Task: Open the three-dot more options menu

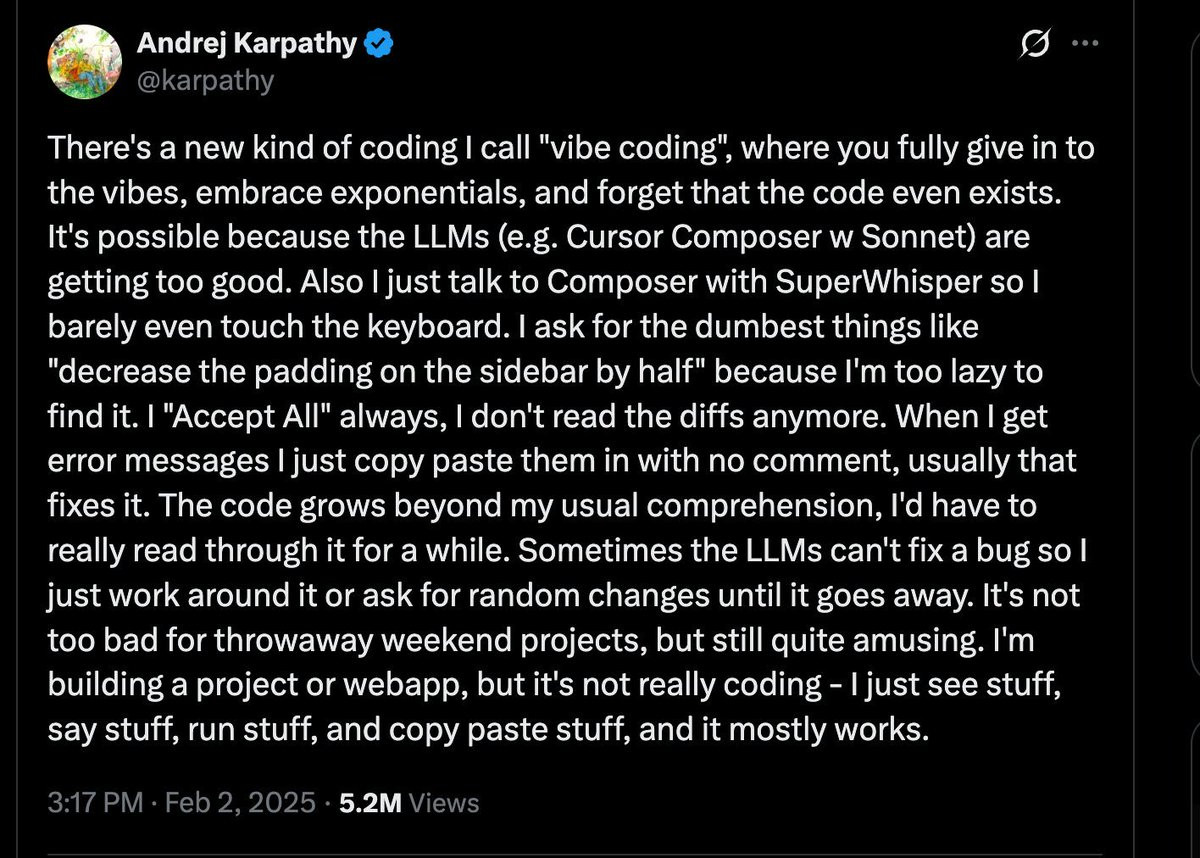Action: pyautogui.click(x=1085, y=45)
